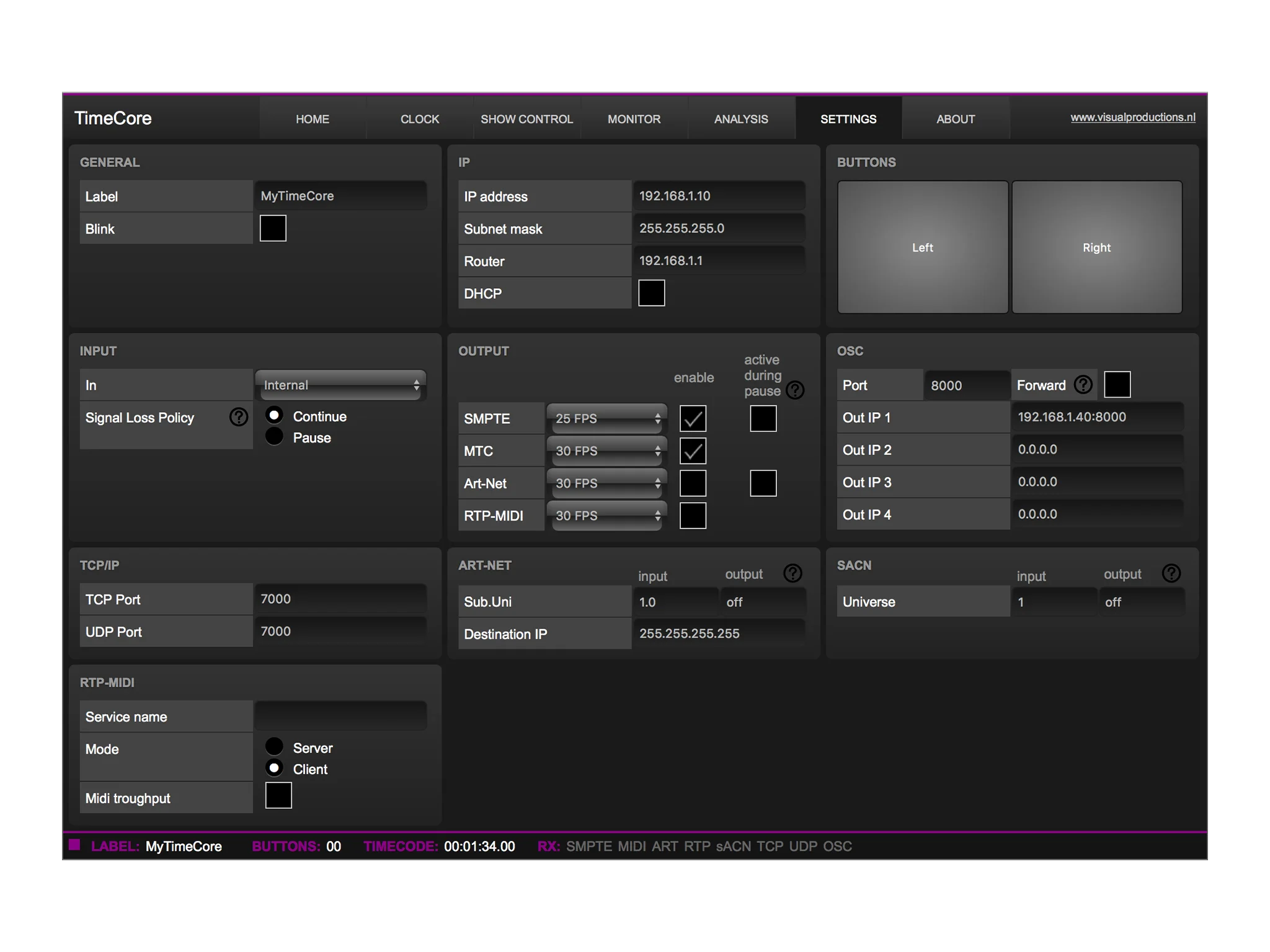
Task: Open MTC frame rate dropdown
Action: click(606, 451)
